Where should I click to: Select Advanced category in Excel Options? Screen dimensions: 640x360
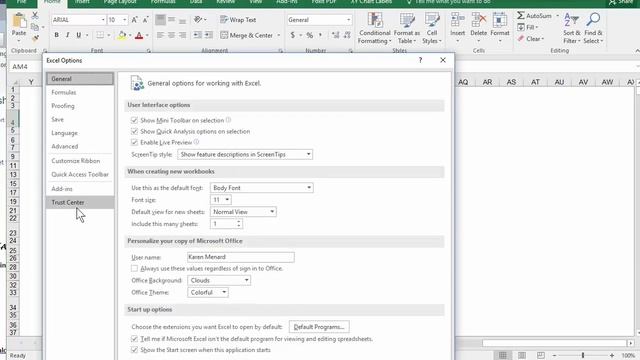point(80,146)
